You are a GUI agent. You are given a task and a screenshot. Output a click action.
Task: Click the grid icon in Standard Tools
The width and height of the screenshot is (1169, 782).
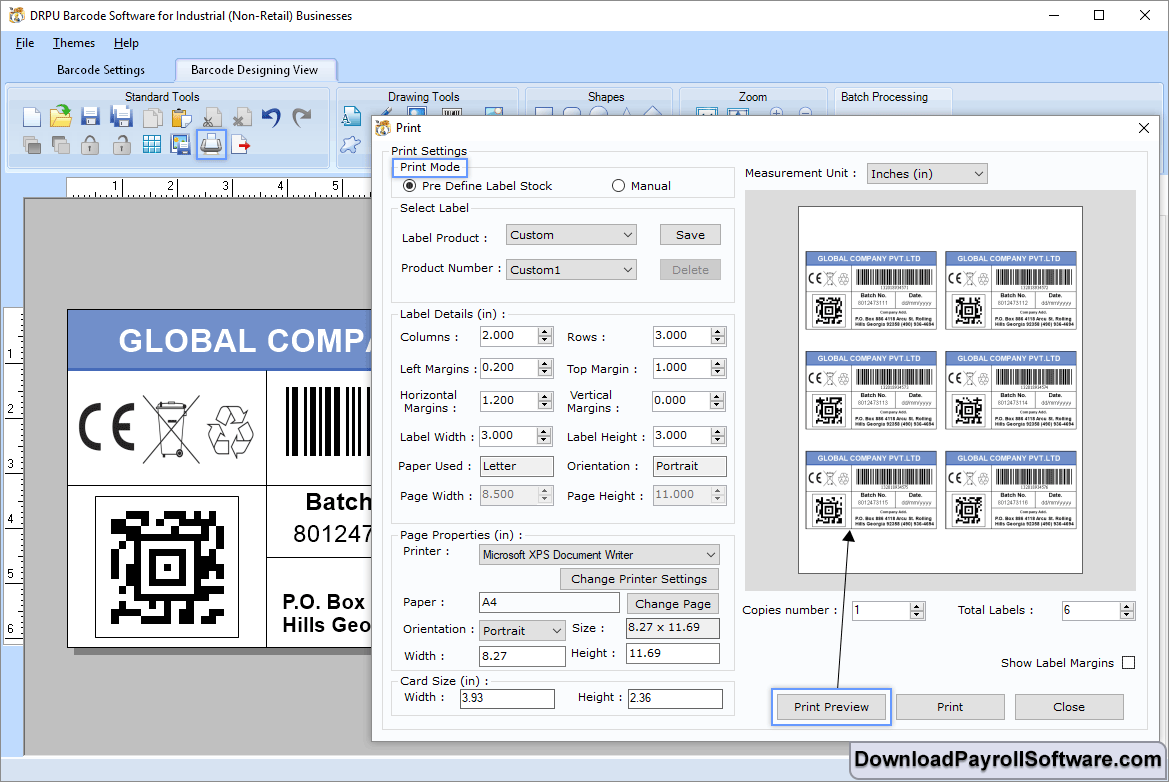pyautogui.click(x=151, y=145)
